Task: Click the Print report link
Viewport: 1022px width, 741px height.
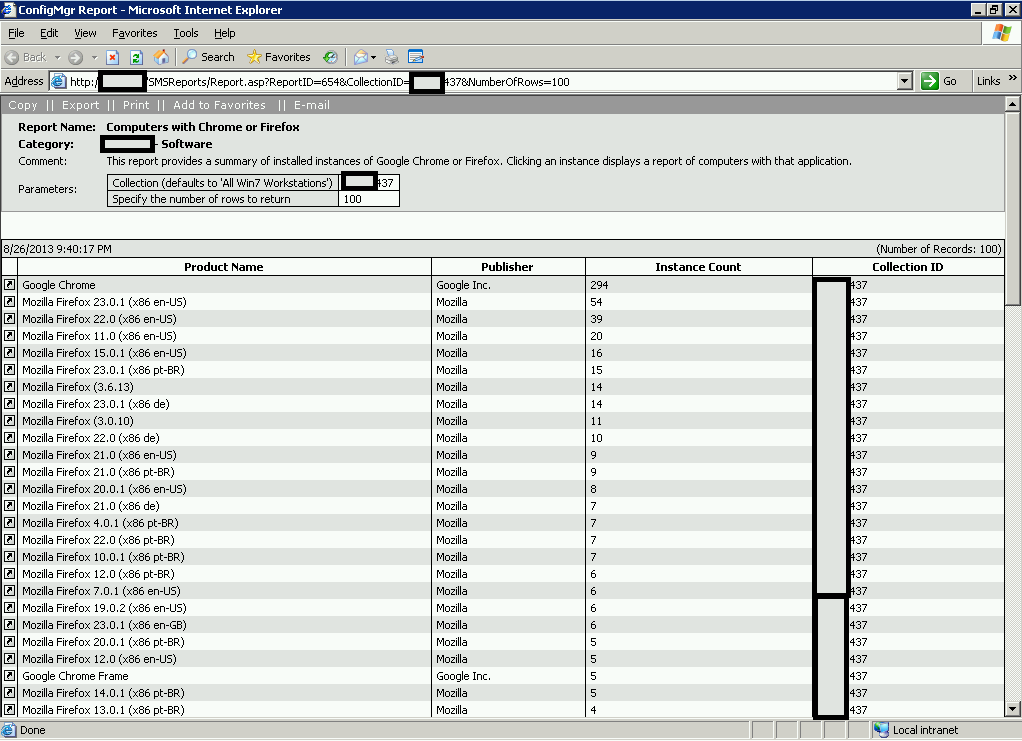Action: pyautogui.click(x=136, y=105)
